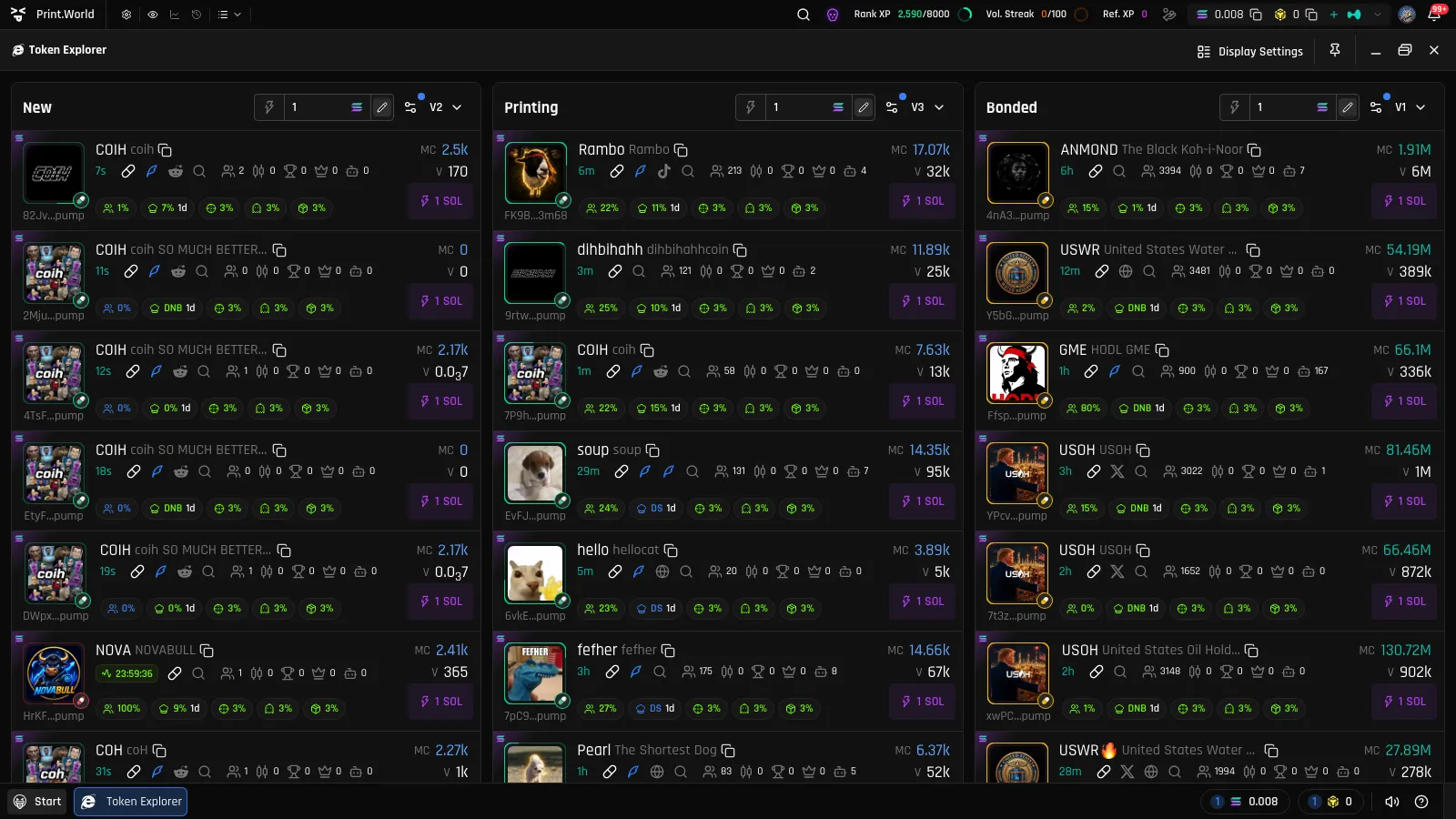Open the globe website link on hello row
This screenshot has height=819, width=1456.
tap(662, 571)
